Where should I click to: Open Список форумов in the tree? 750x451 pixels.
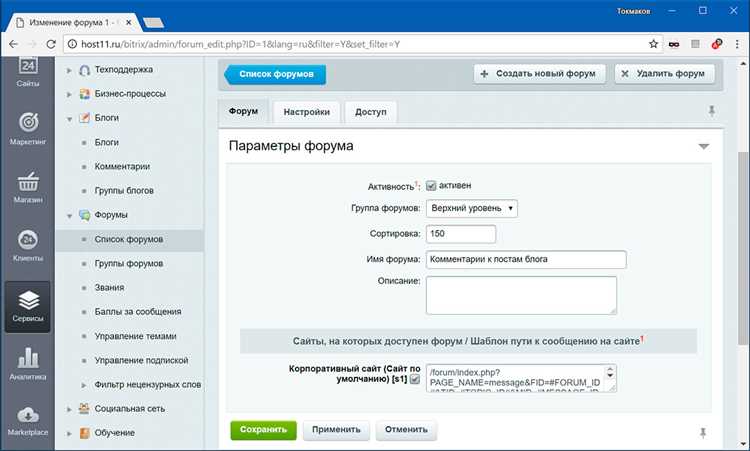click(129, 240)
